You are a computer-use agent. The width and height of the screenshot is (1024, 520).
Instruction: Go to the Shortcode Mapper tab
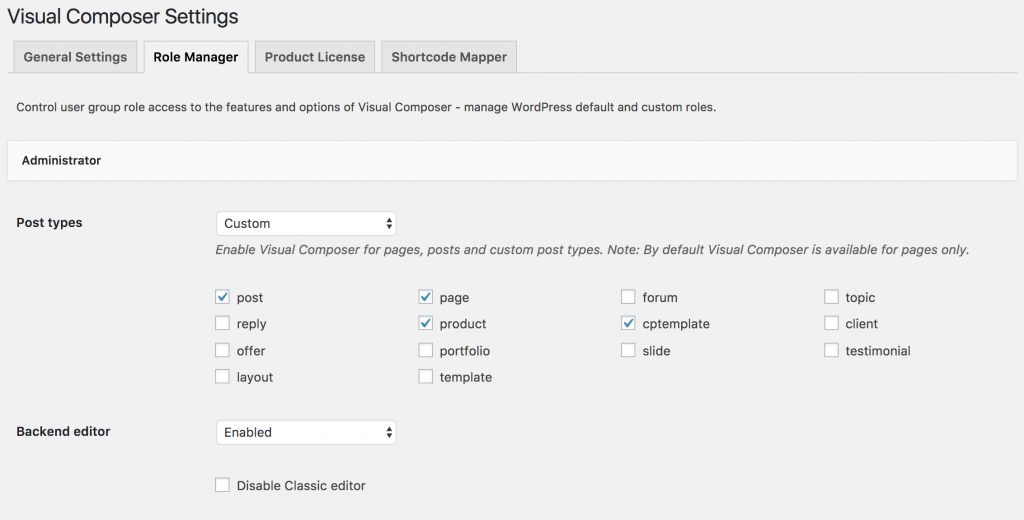tap(449, 57)
